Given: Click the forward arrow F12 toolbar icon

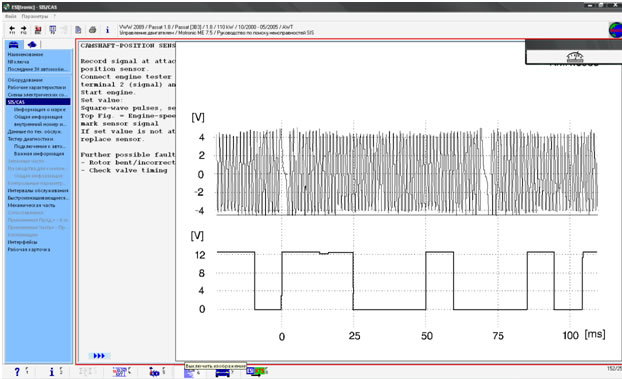Looking at the screenshot, I should coord(24,30).
